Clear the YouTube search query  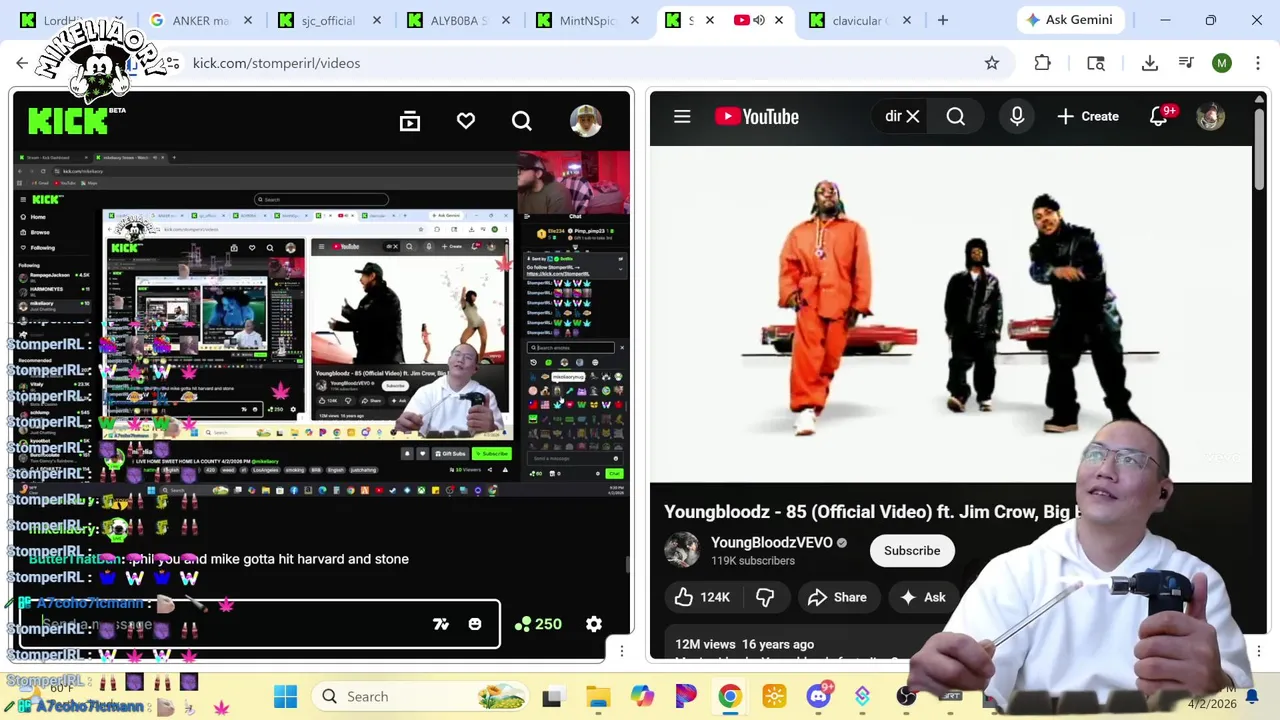pyautogui.click(x=912, y=116)
